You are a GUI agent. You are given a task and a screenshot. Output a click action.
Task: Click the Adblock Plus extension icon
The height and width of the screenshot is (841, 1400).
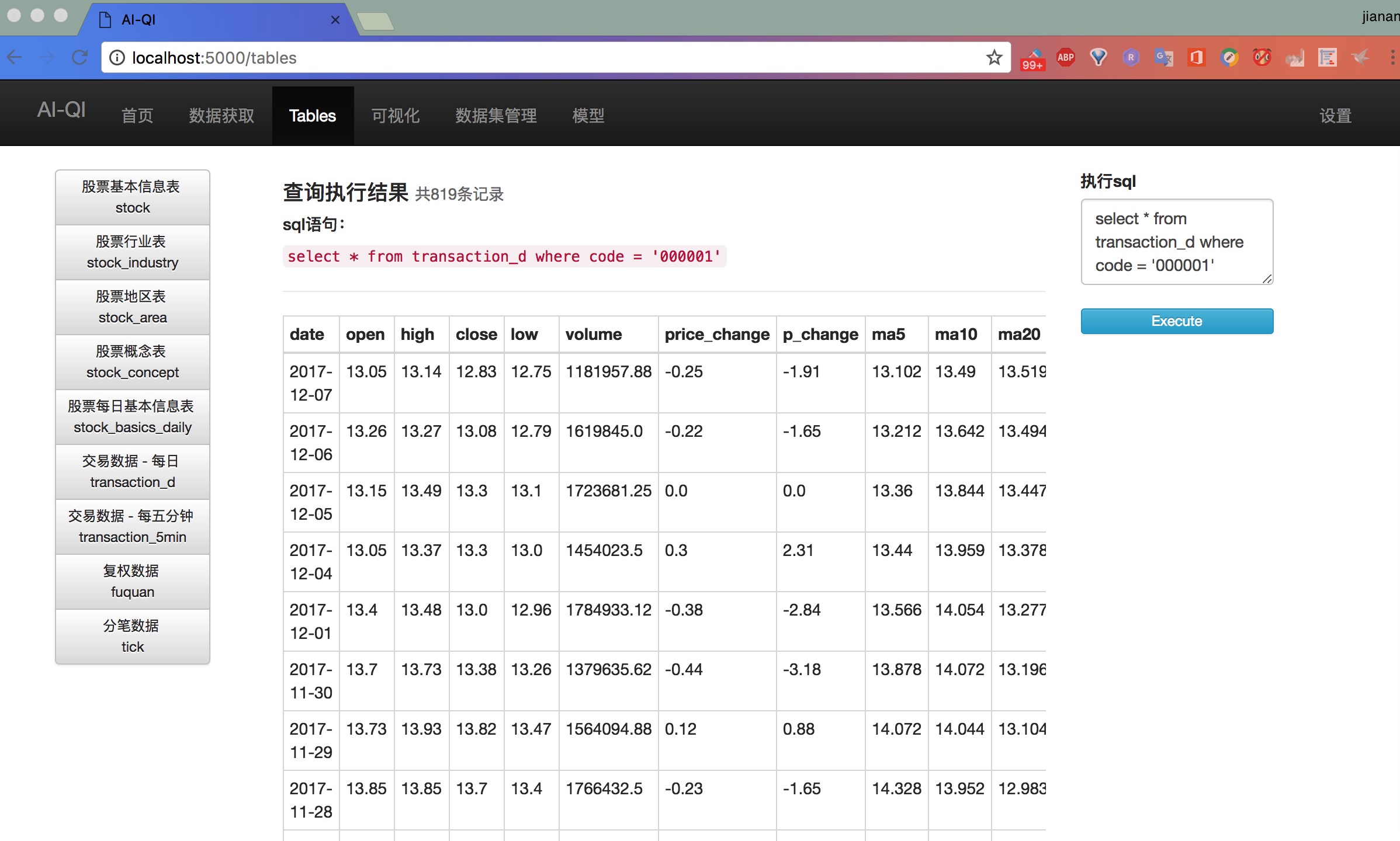click(1065, 57)
